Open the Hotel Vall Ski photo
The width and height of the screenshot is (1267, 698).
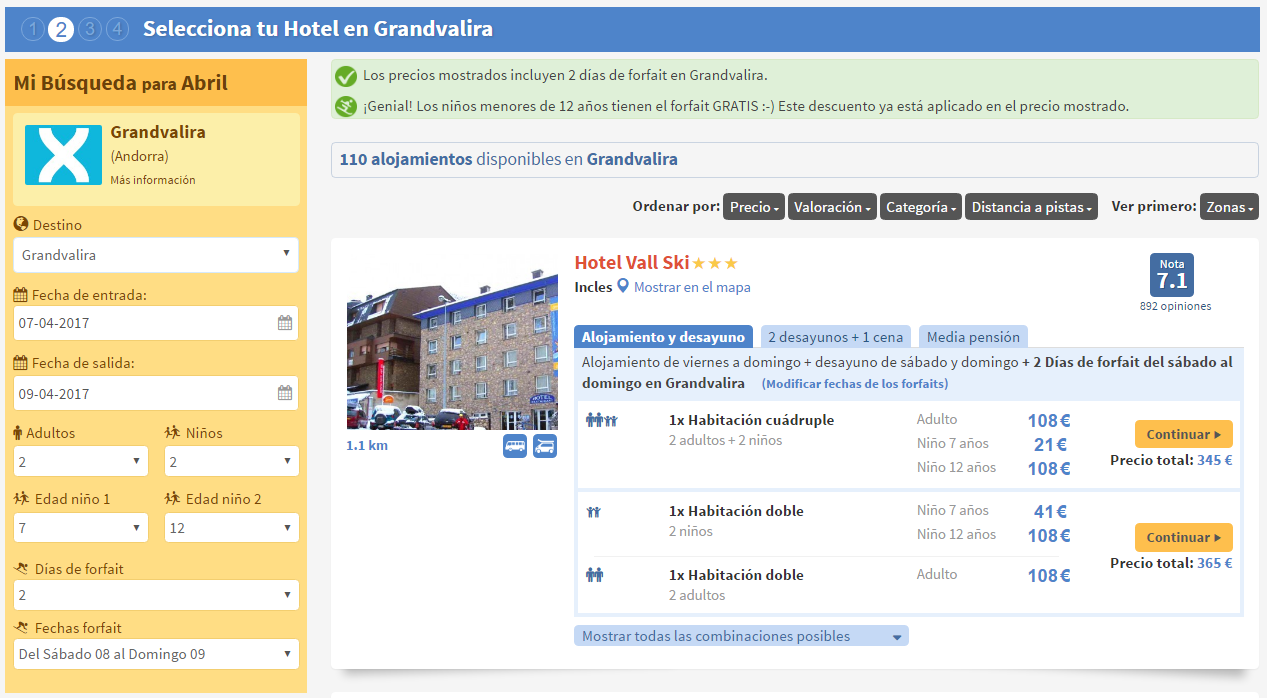452,348
